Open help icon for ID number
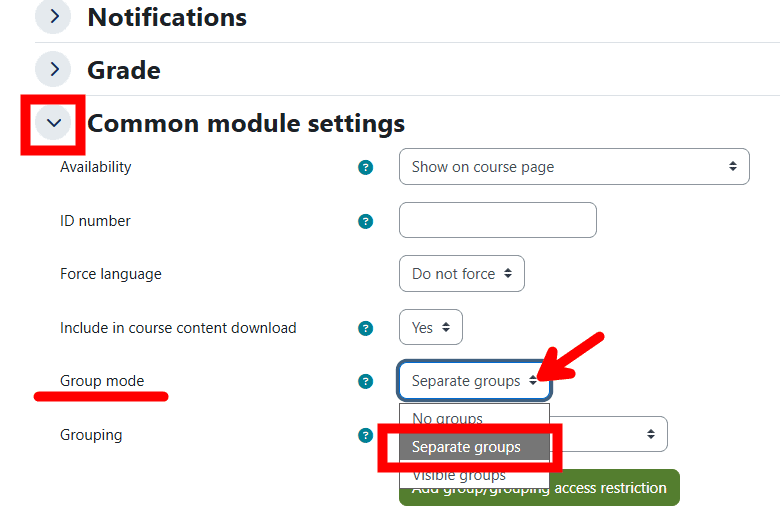The height and width of the screenshot is (516, 780). [x=366, y=221]
